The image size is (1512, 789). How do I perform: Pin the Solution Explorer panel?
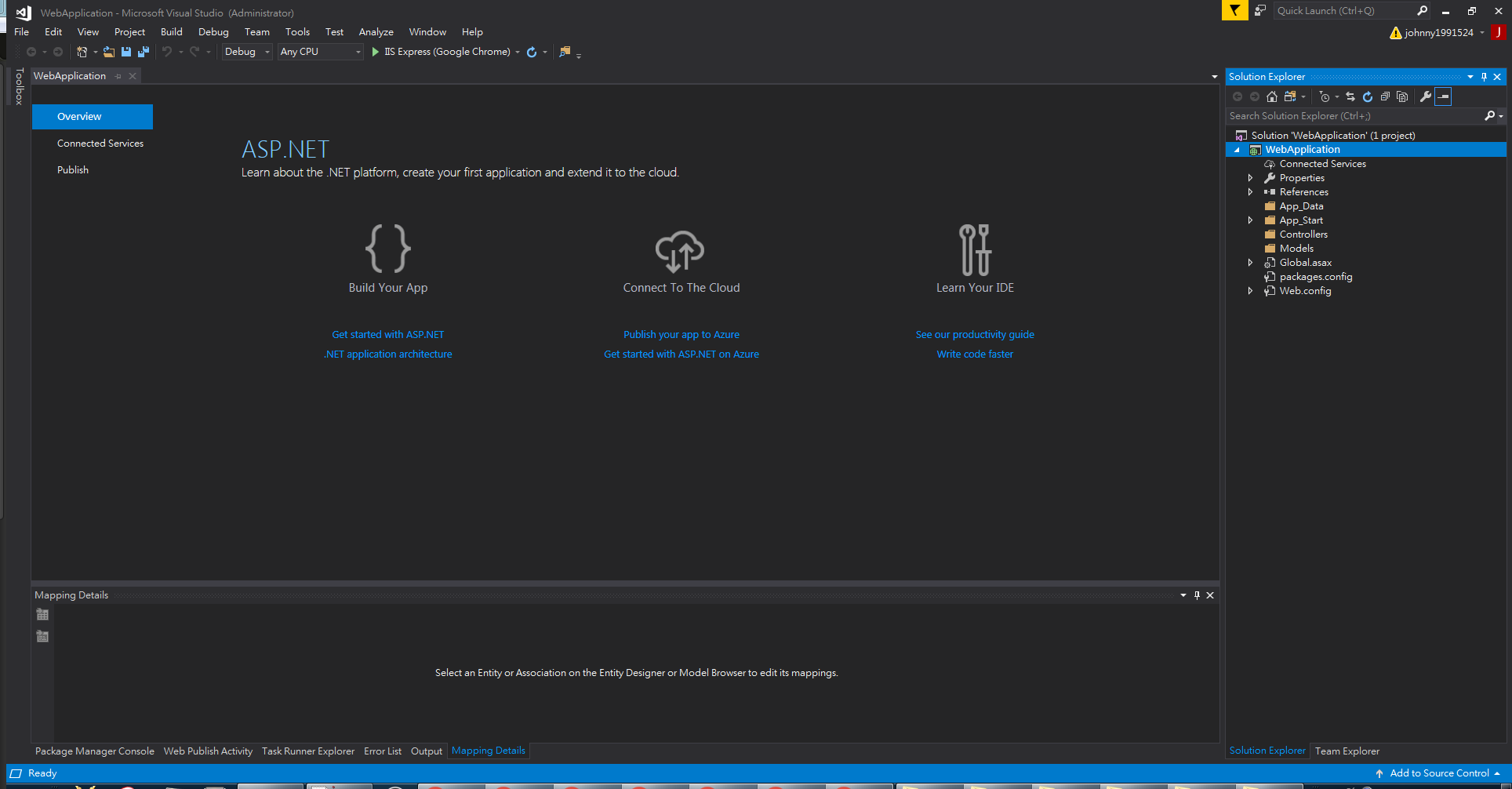coord(1484,77)
